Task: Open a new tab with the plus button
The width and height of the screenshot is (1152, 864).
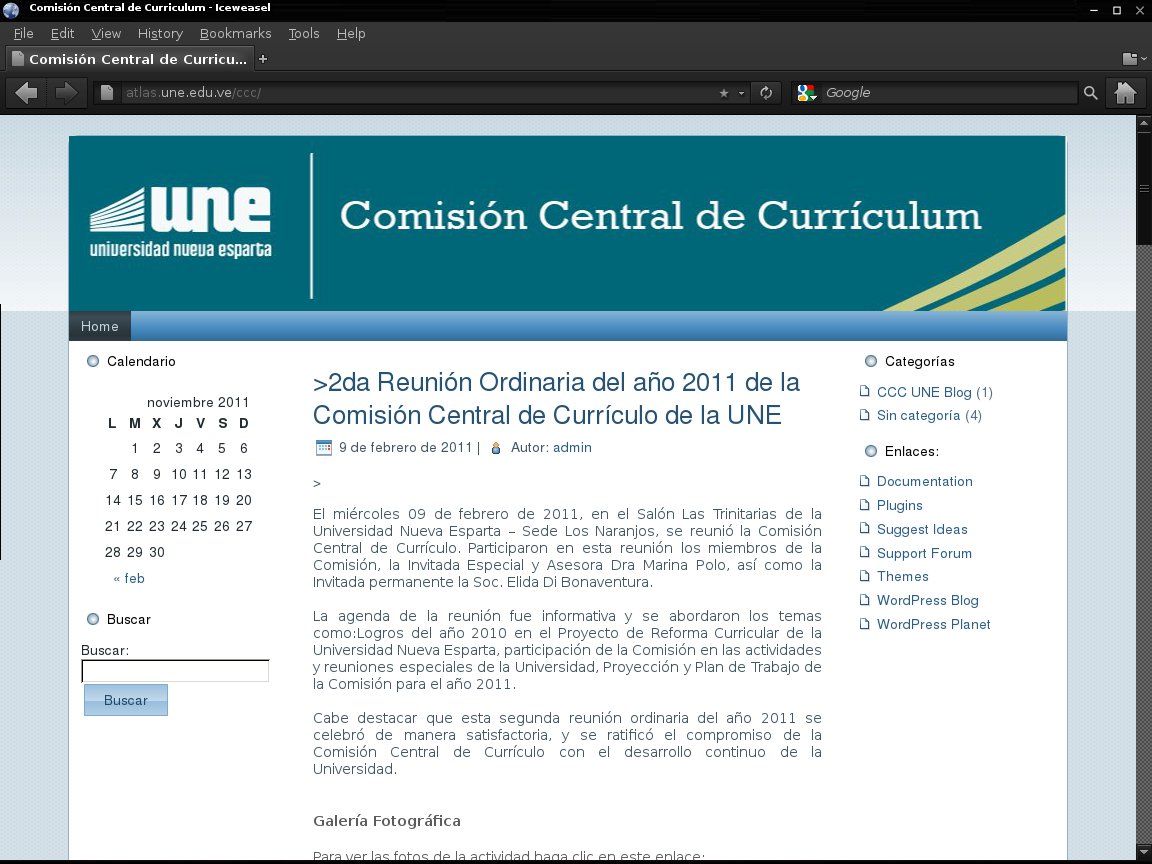Action: [263, 59]
